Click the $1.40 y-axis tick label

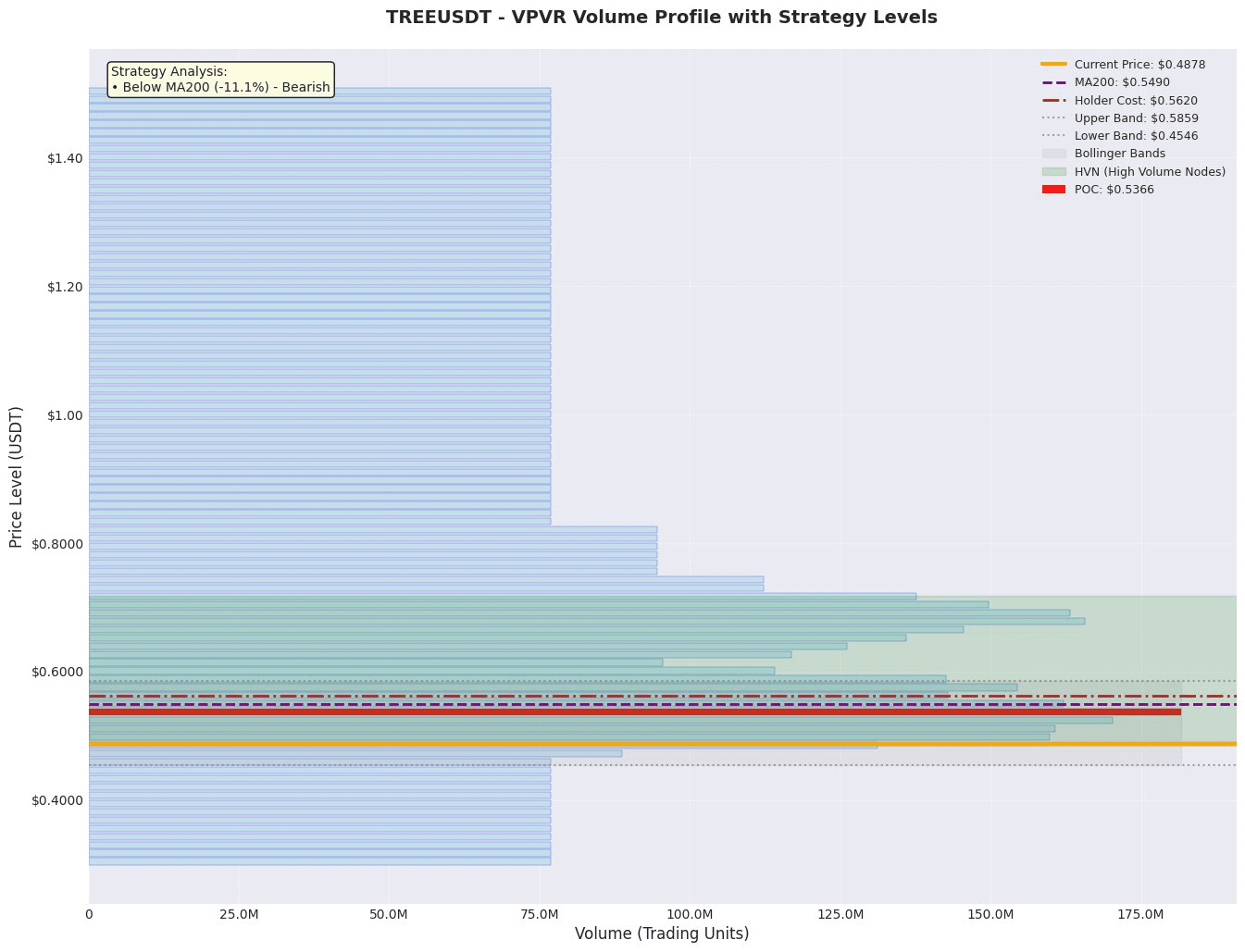tap(65, 158)
